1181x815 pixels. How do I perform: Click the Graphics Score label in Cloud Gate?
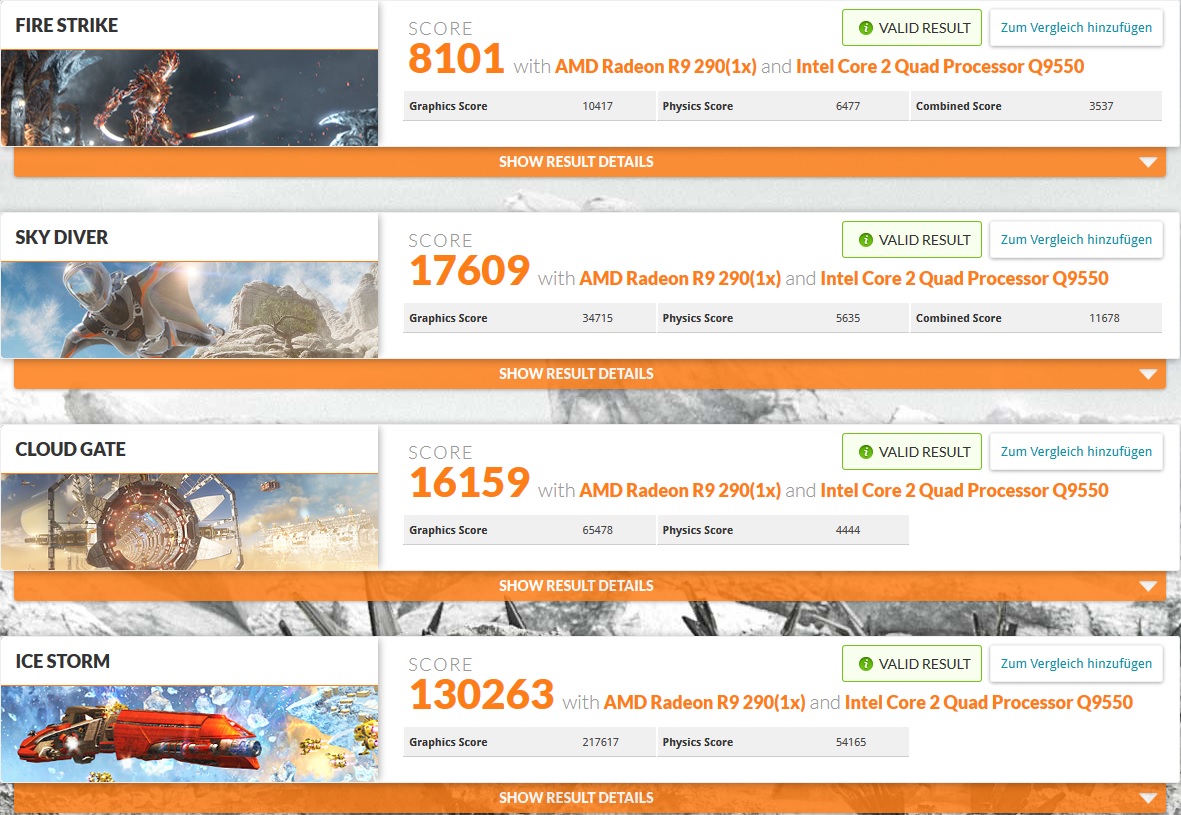[x=448, y=530]
